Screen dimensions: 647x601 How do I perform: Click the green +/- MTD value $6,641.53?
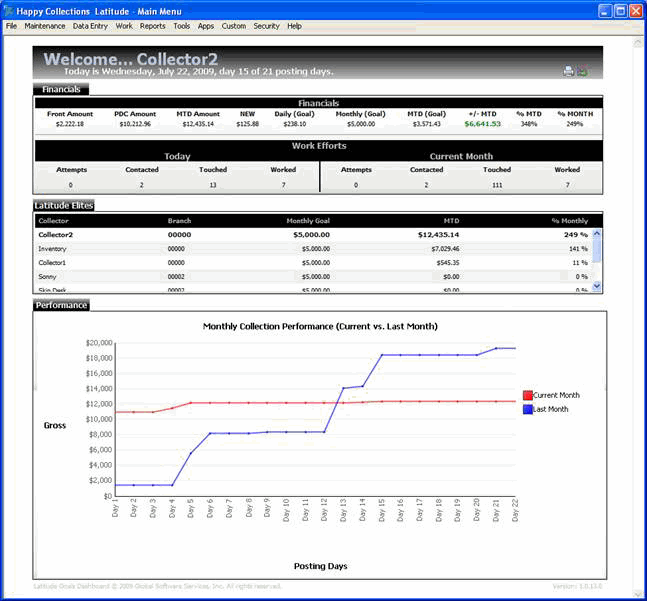tap(483, 124)
